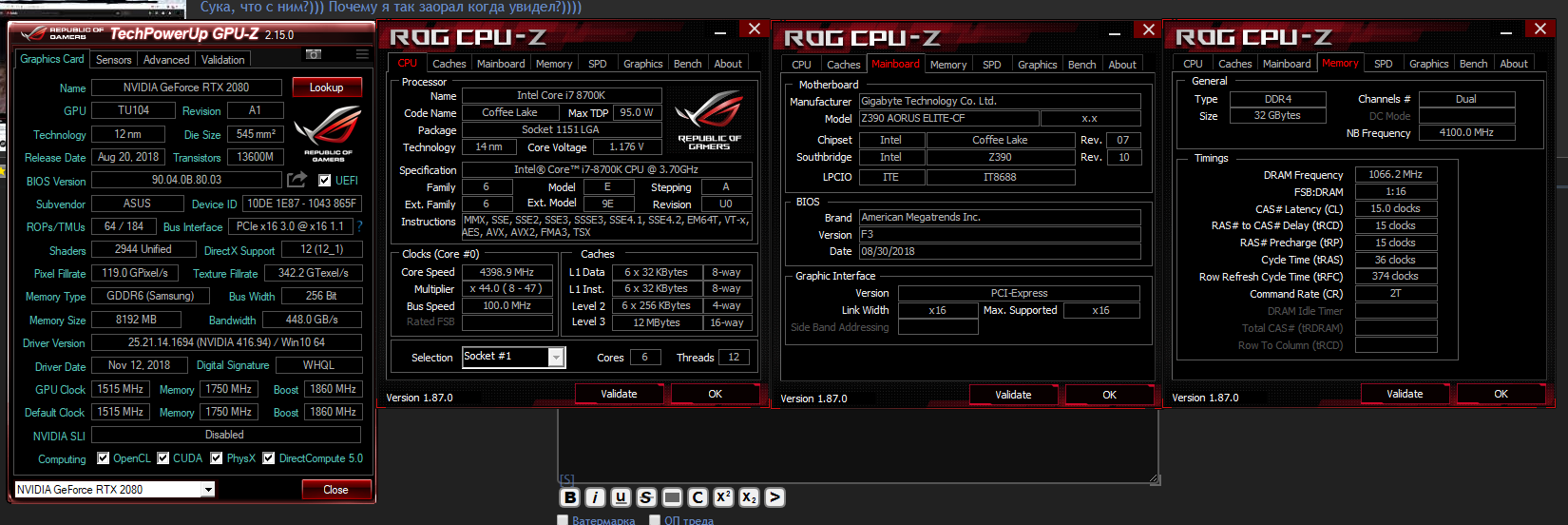
Task: Open Graphics tab in Mainboard CPU-Z window
Action: pyautogui.click(x=1038, y=65)
